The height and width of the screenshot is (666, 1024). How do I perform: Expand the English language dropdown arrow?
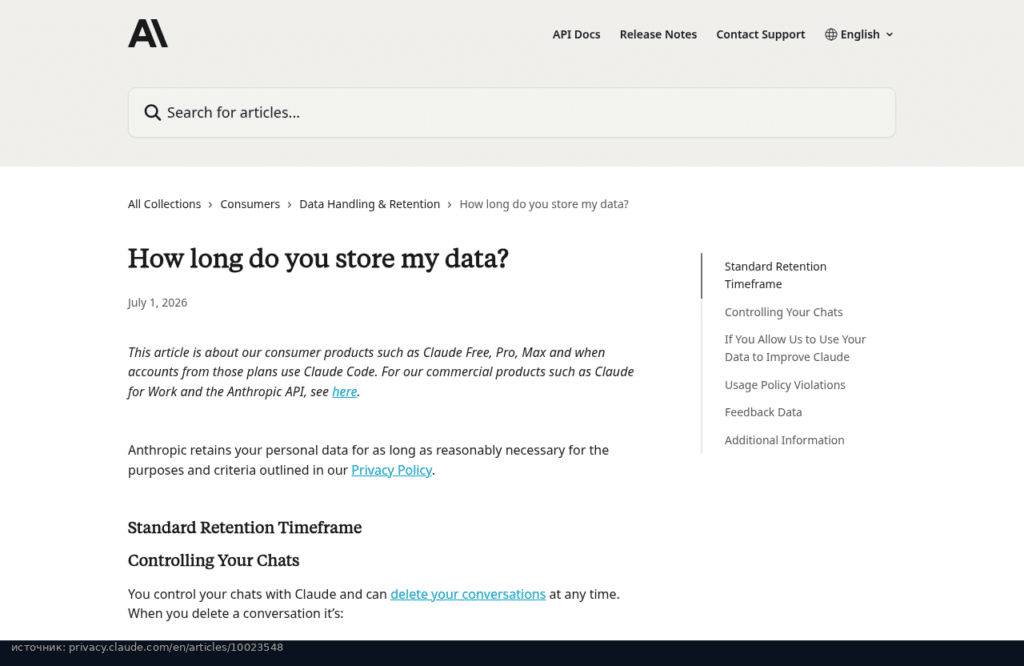[x=889, y=35]
